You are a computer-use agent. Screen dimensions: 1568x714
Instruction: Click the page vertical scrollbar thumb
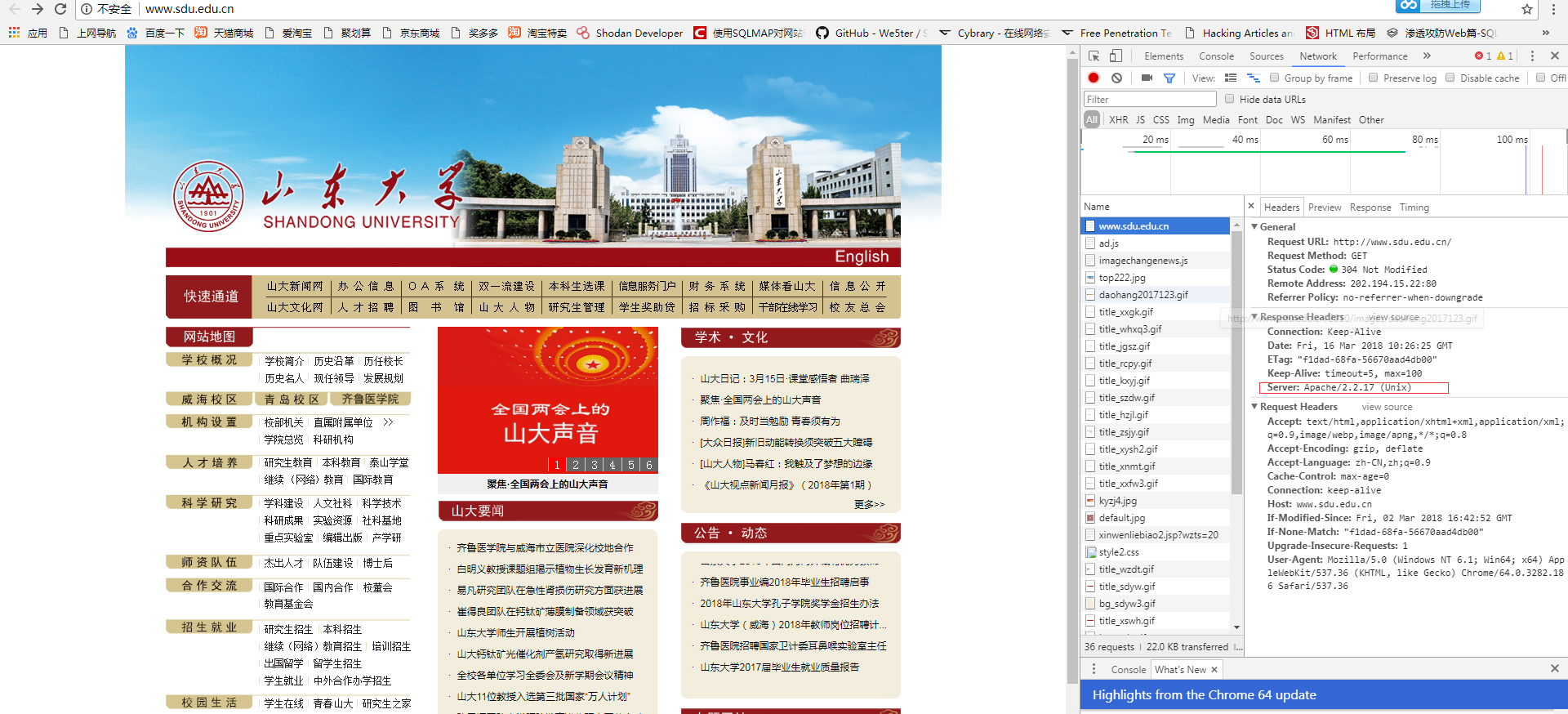[x=1072, y=370]
